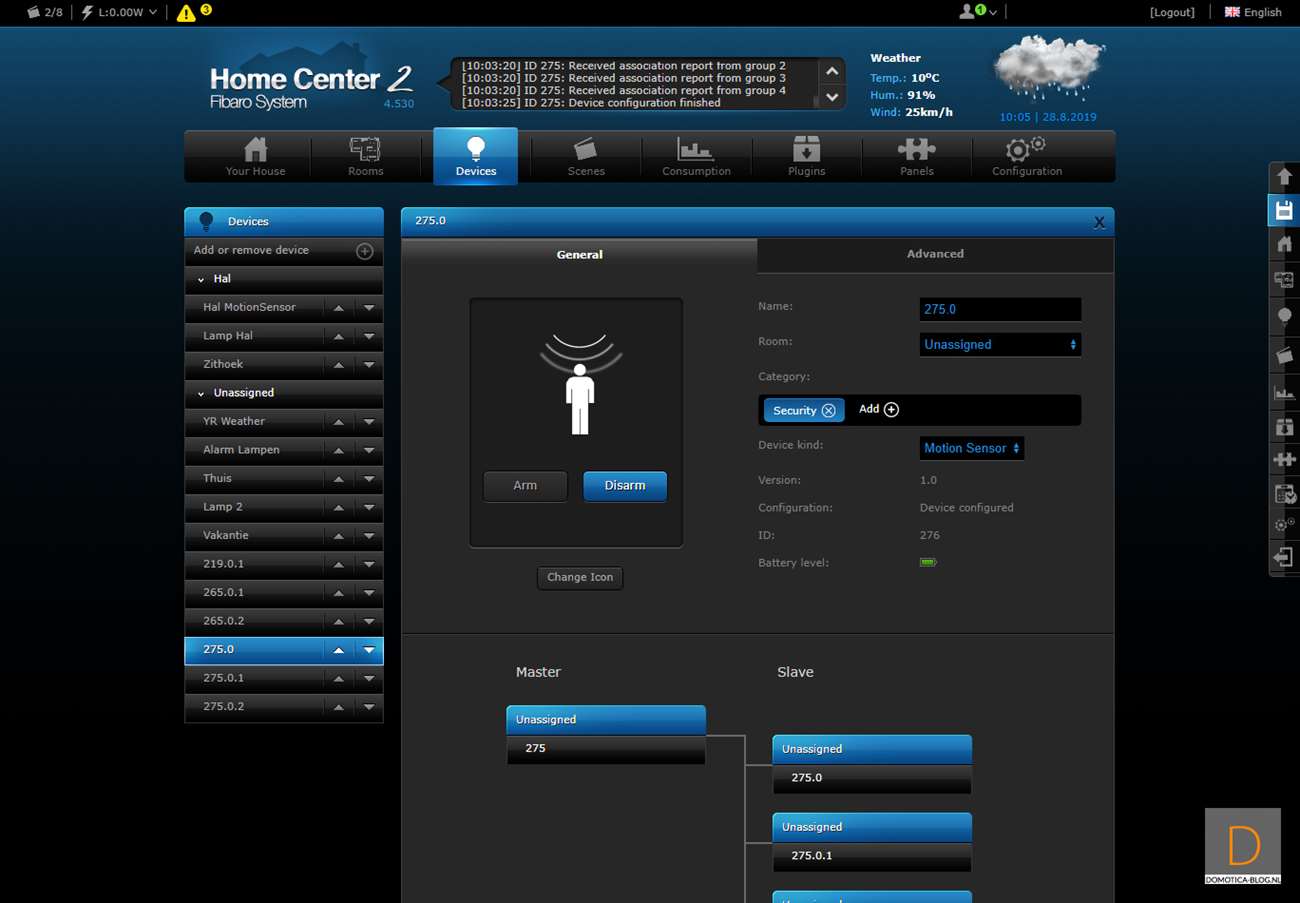Click the Logout link
This screenshot has width=1300, height=903.
click(1172, 12)
